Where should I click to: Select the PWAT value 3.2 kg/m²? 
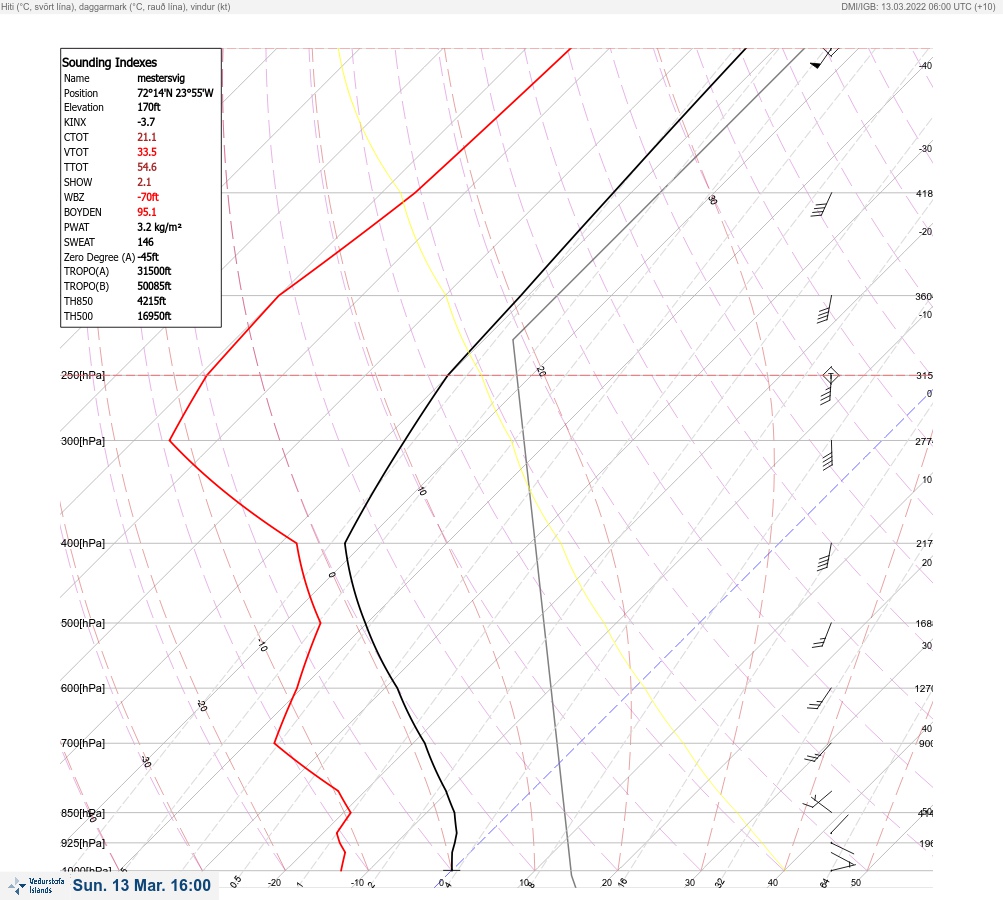coord(159,227)
